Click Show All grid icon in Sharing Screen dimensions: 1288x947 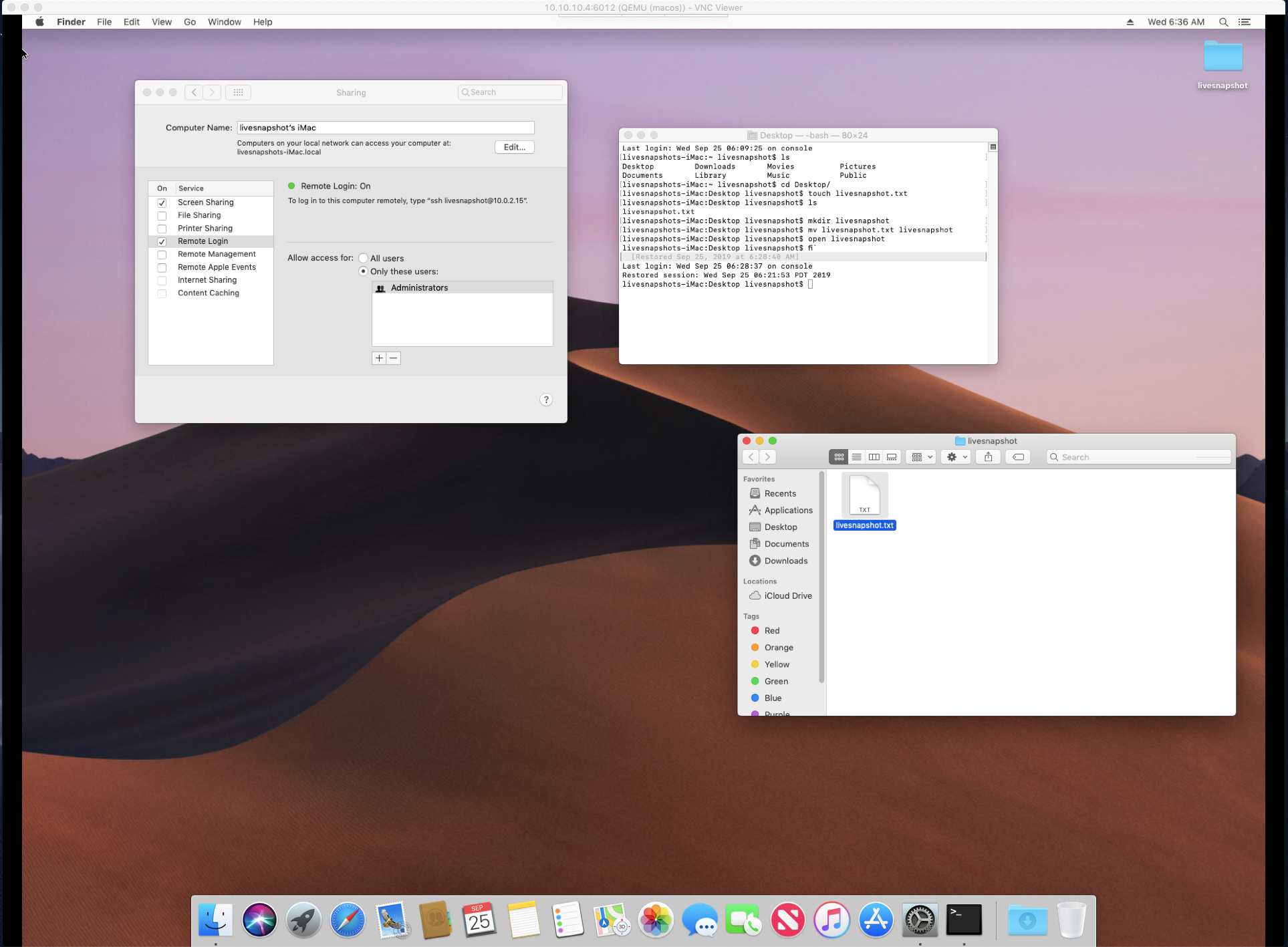[x=238, y=92]
